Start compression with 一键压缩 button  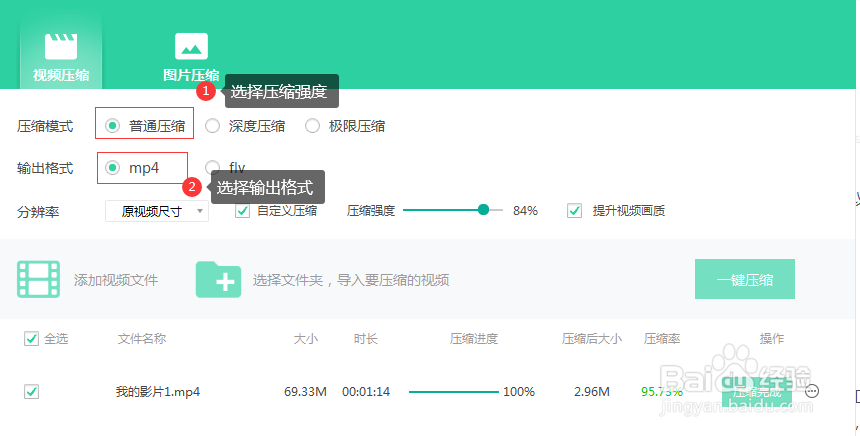click(x=744, y=279)
